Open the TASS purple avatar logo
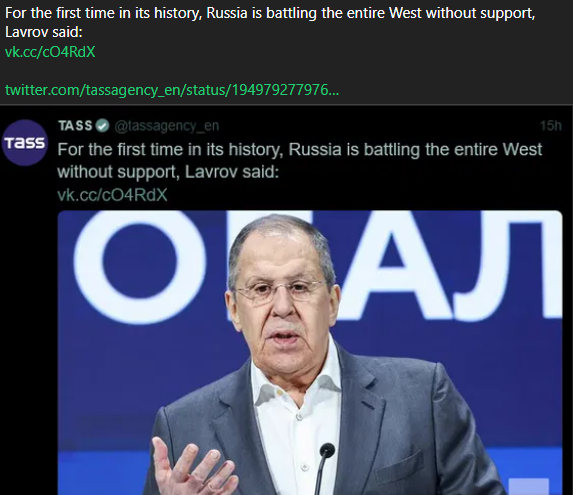 tap(25, 142)
